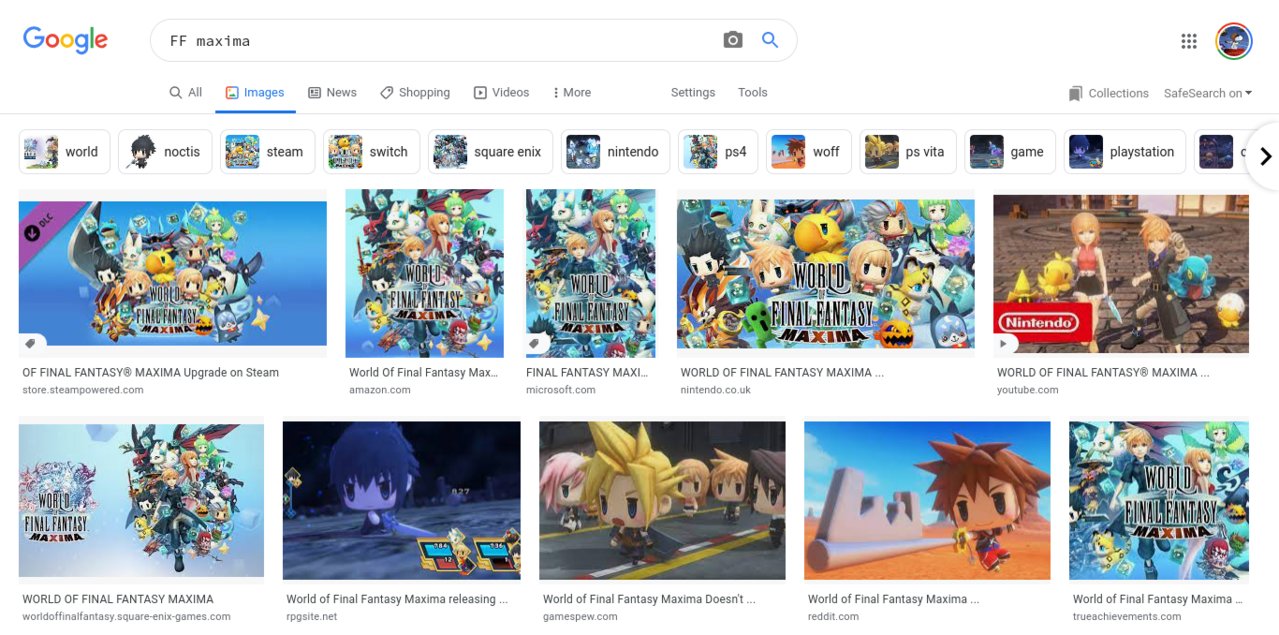Click the store.steampowered.com source text

pyautogui.click(x=83, y=390)
